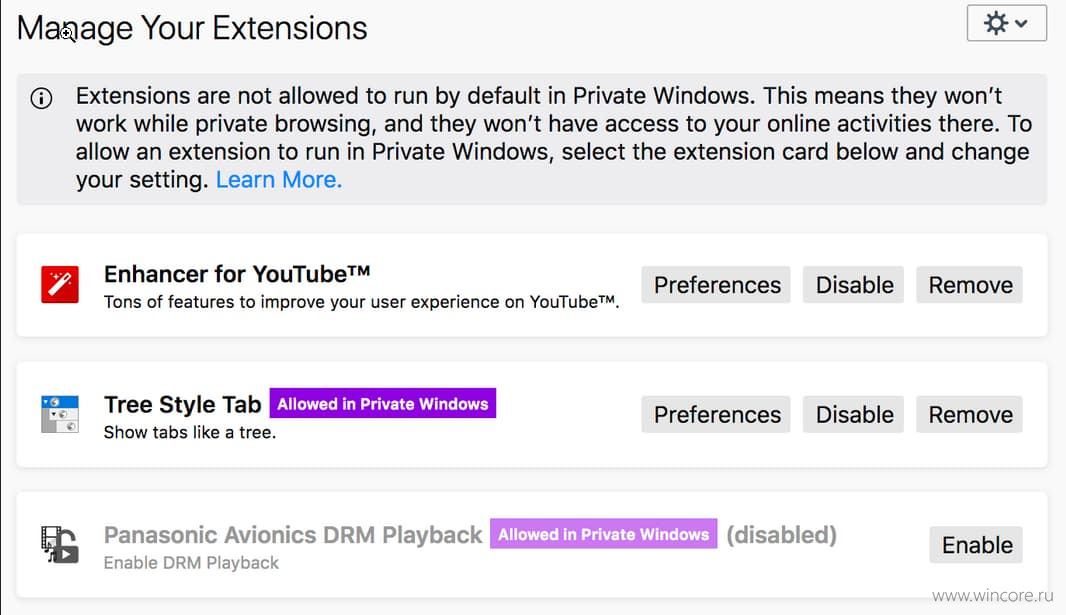This screenshot has width=1066, height=615.
Task: Click the Enable DRM Playback description text
Action: click(x=191, y=563)
